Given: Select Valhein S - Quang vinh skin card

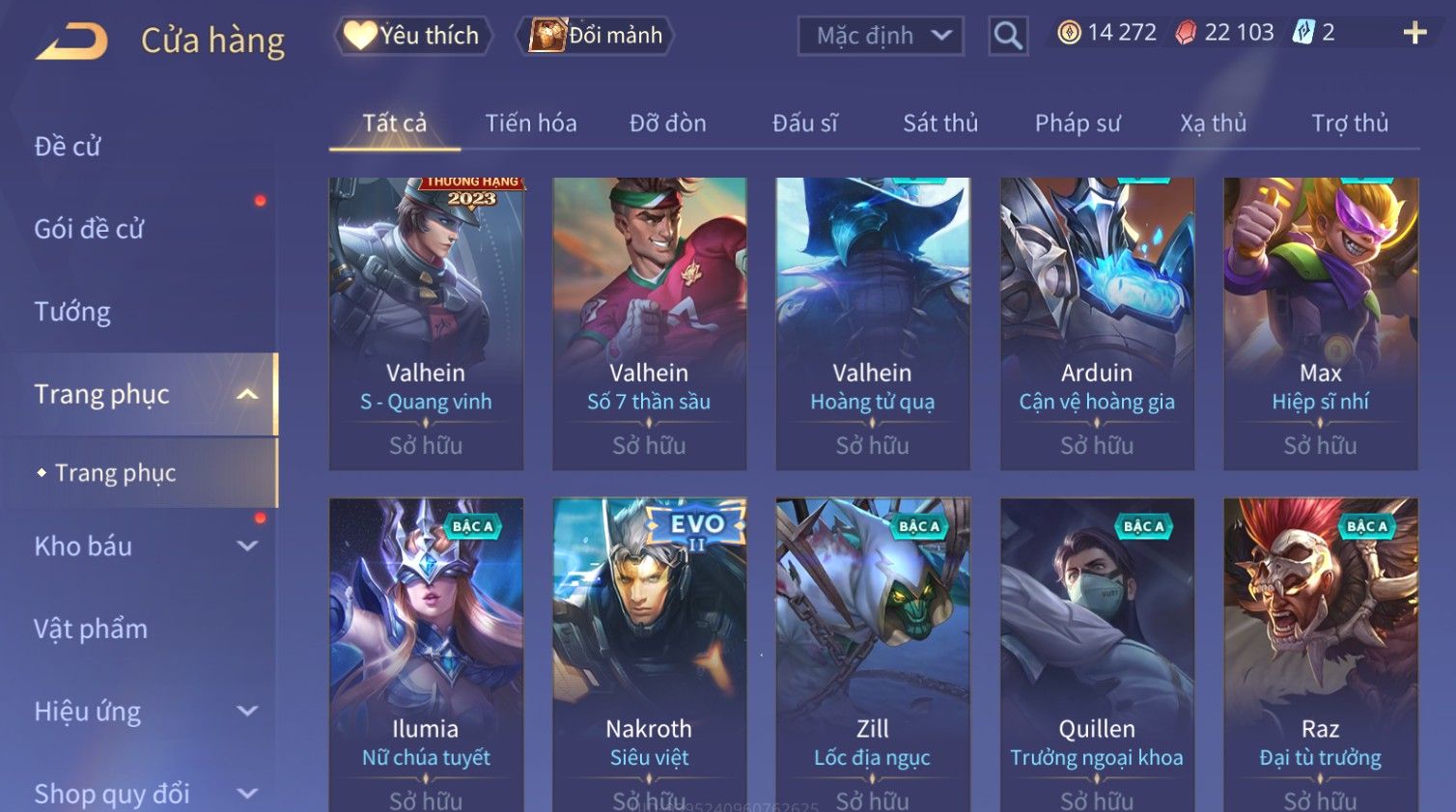Looking at the screenshot, I should click(426, 323).
